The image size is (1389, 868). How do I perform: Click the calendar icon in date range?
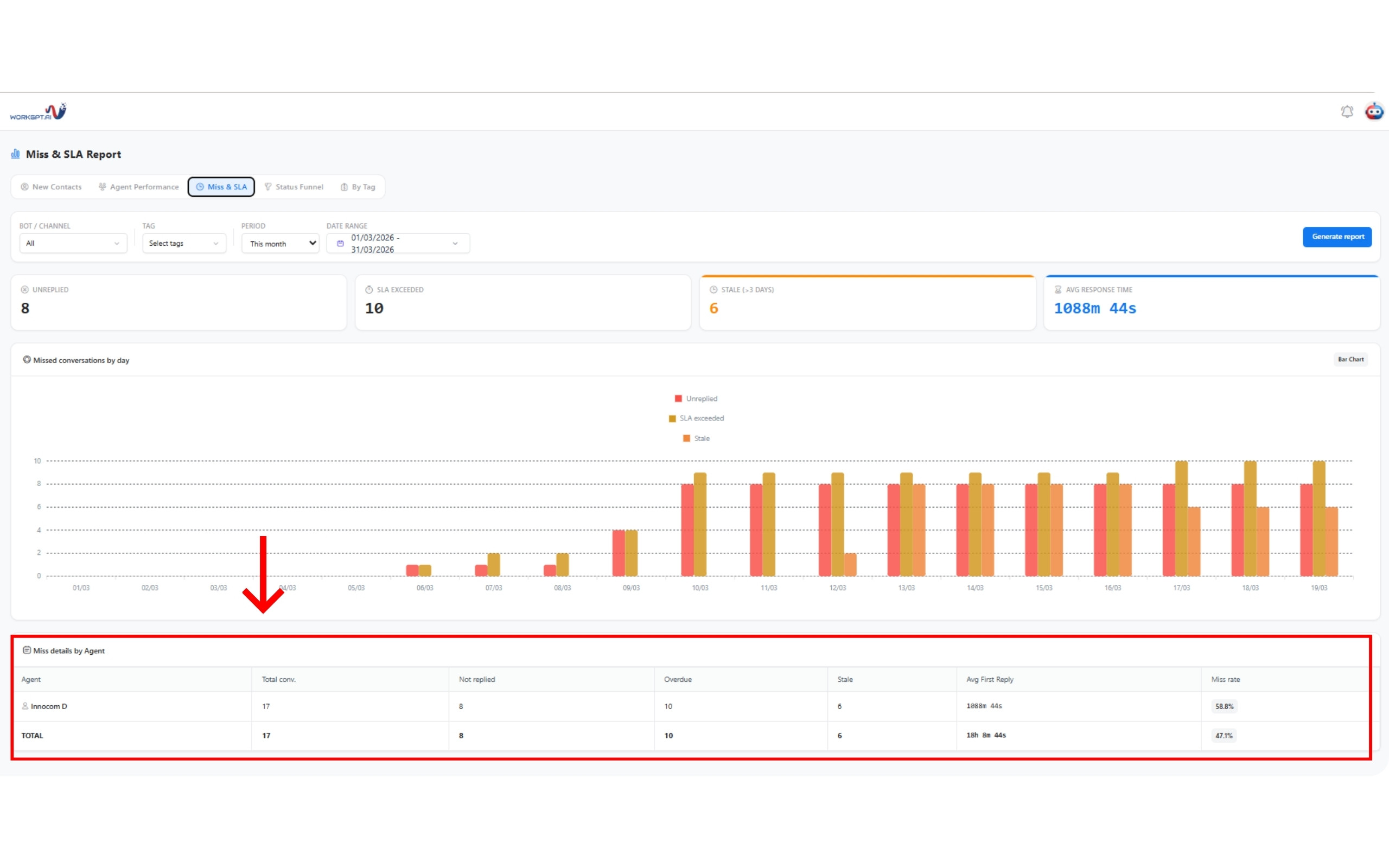[x=340, y=244]
